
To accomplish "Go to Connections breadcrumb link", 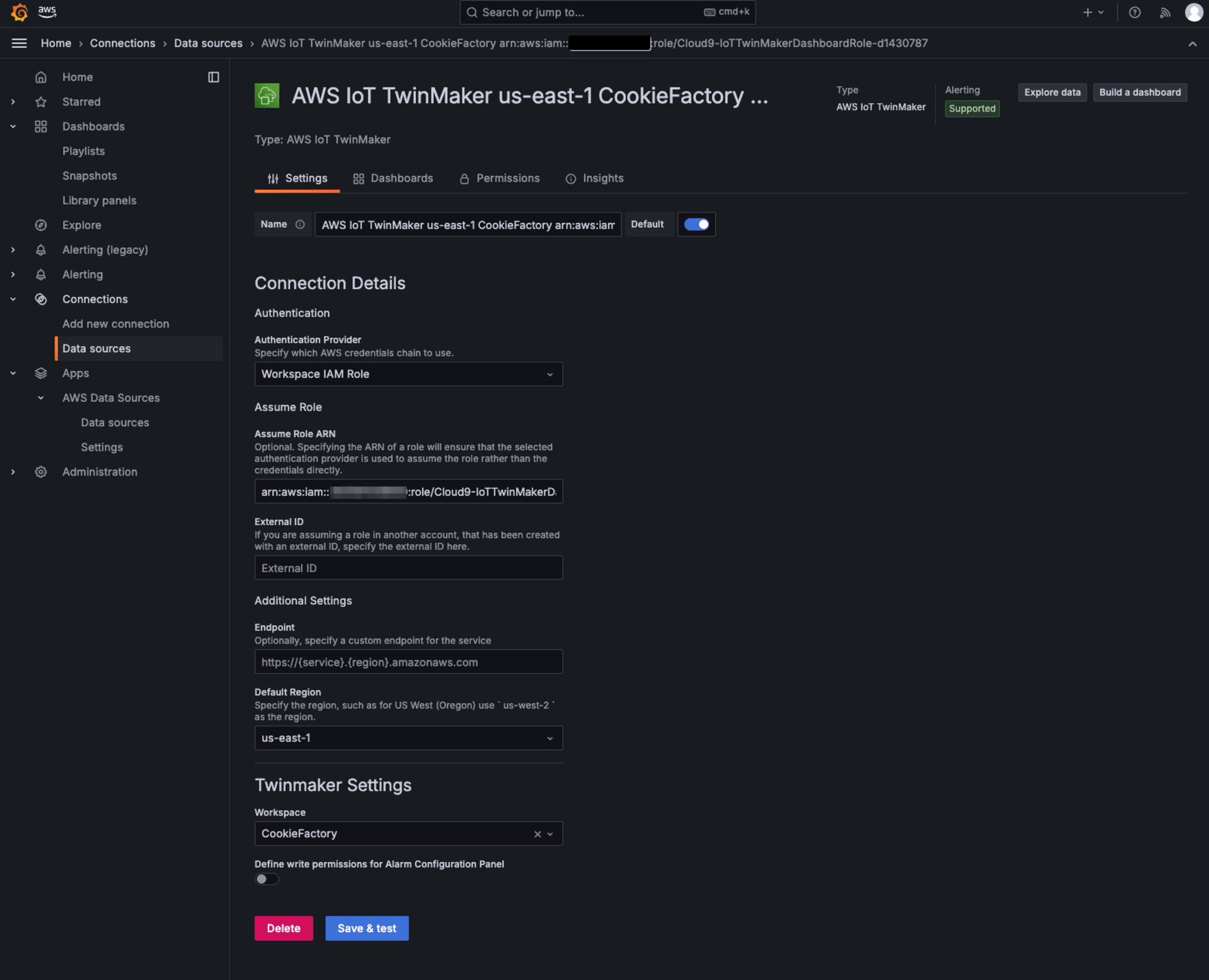I will [x=123, y=43].
